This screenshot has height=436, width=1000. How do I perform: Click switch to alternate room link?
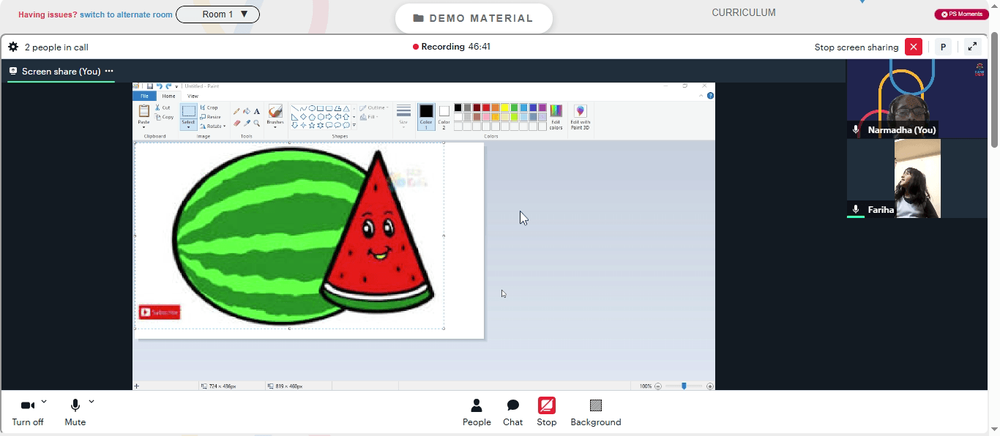126,14
